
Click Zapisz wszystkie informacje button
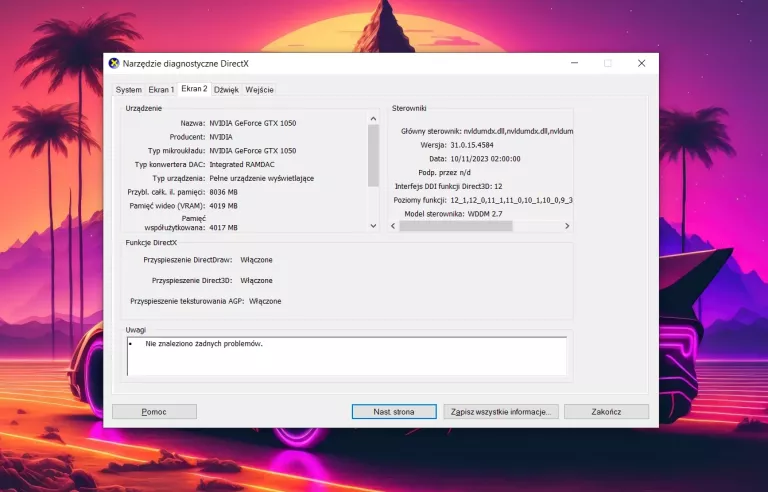coord(501,412)
